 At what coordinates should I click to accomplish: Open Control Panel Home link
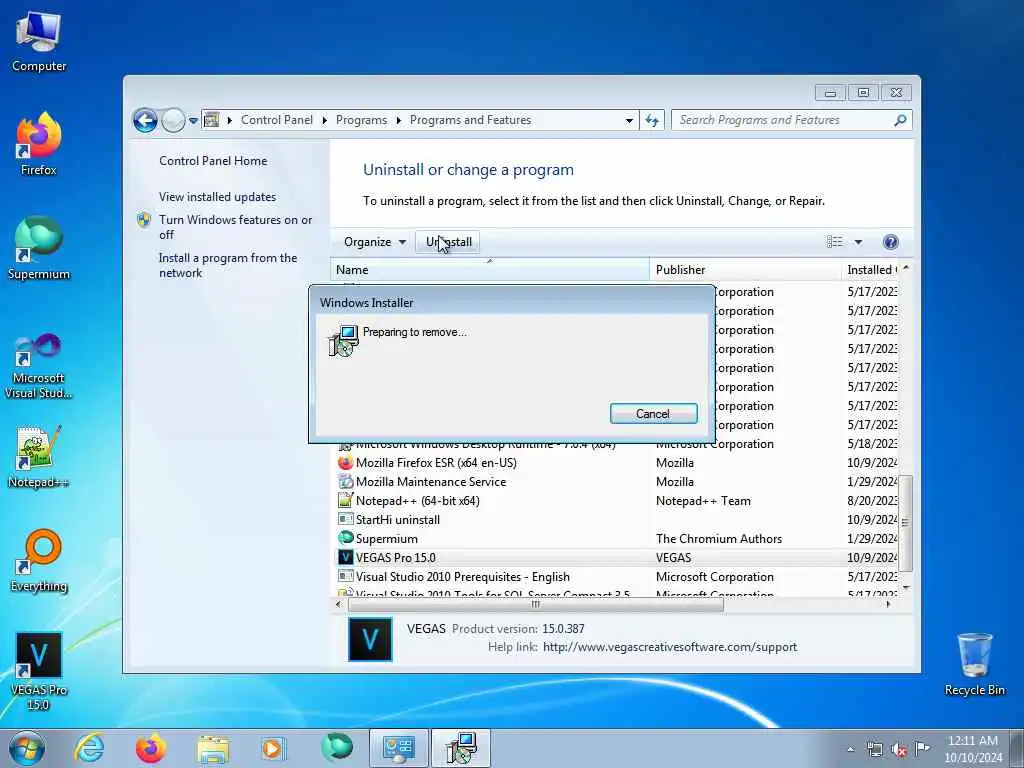[x=213, y=161]
